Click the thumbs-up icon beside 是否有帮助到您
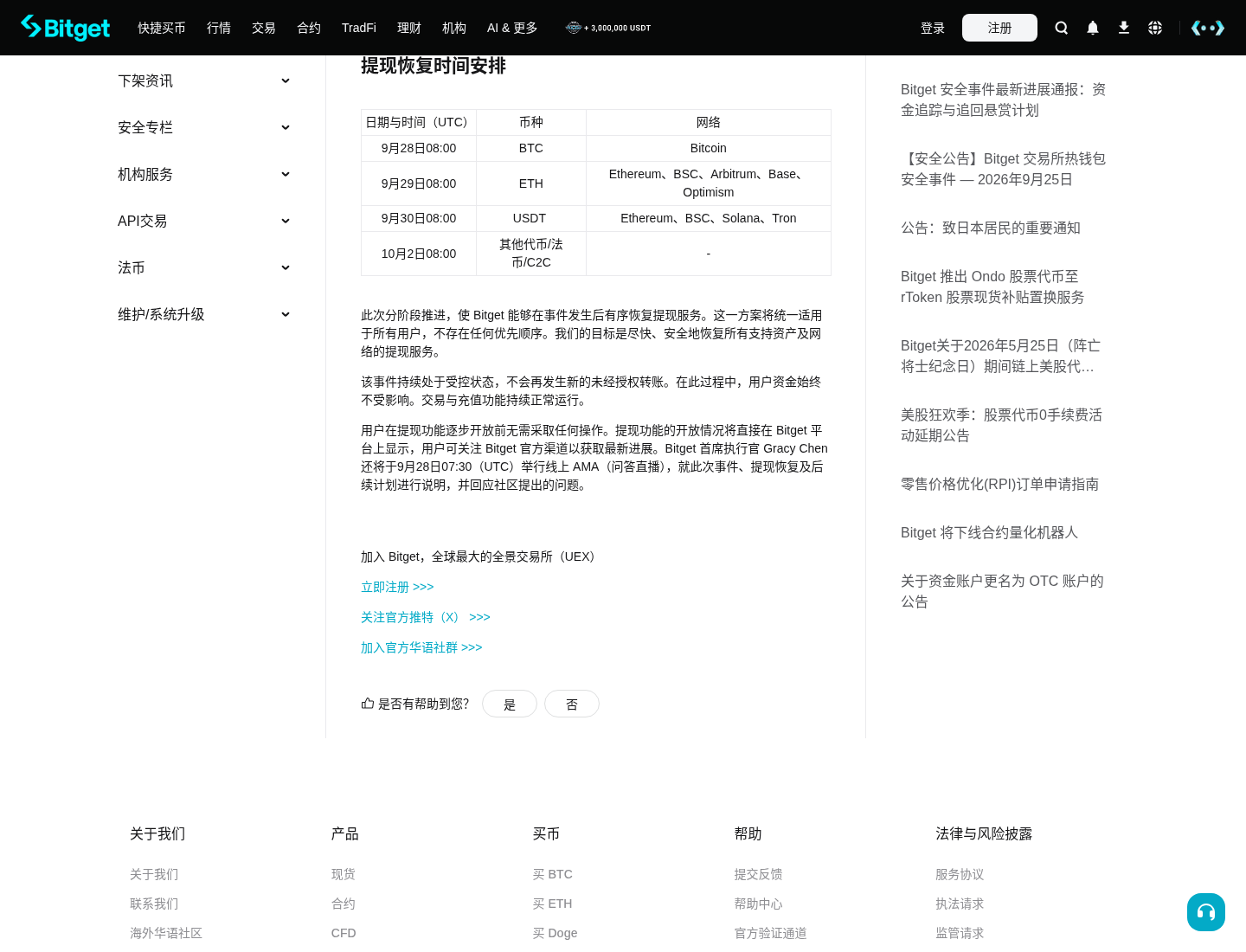The image size is (1246, 952). [368, 704]
